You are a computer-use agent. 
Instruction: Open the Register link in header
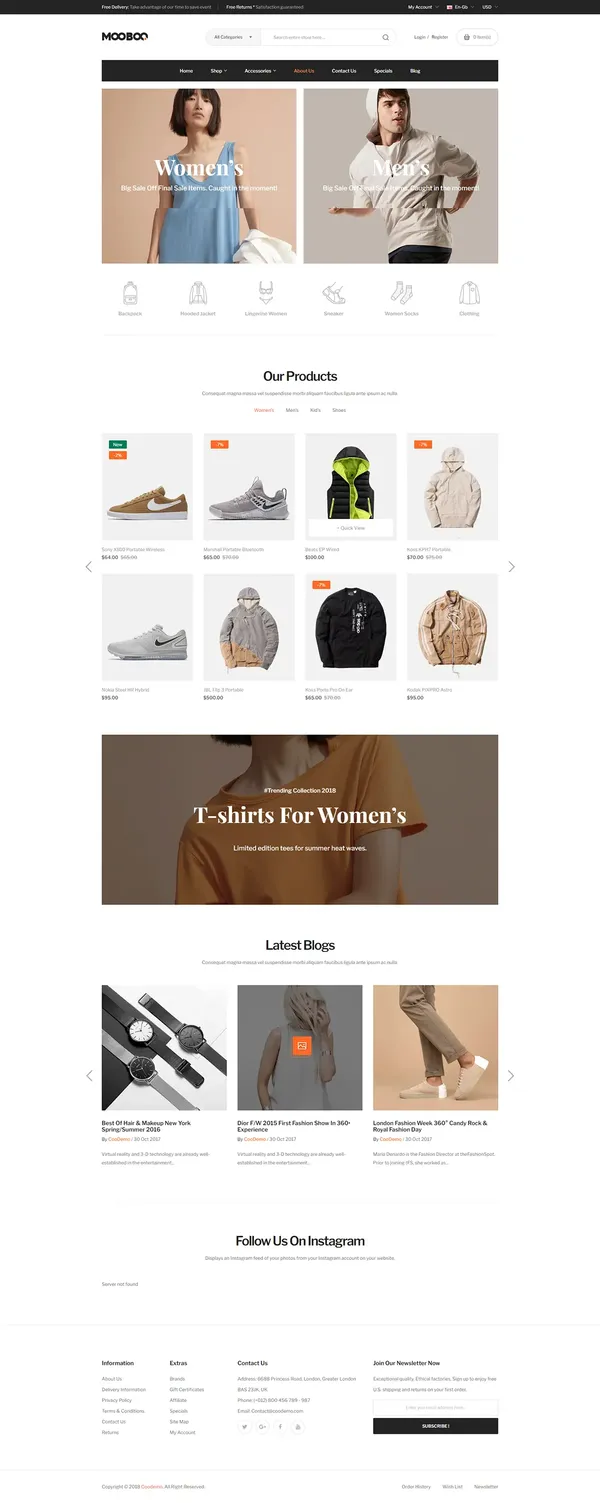pos(440,37)
